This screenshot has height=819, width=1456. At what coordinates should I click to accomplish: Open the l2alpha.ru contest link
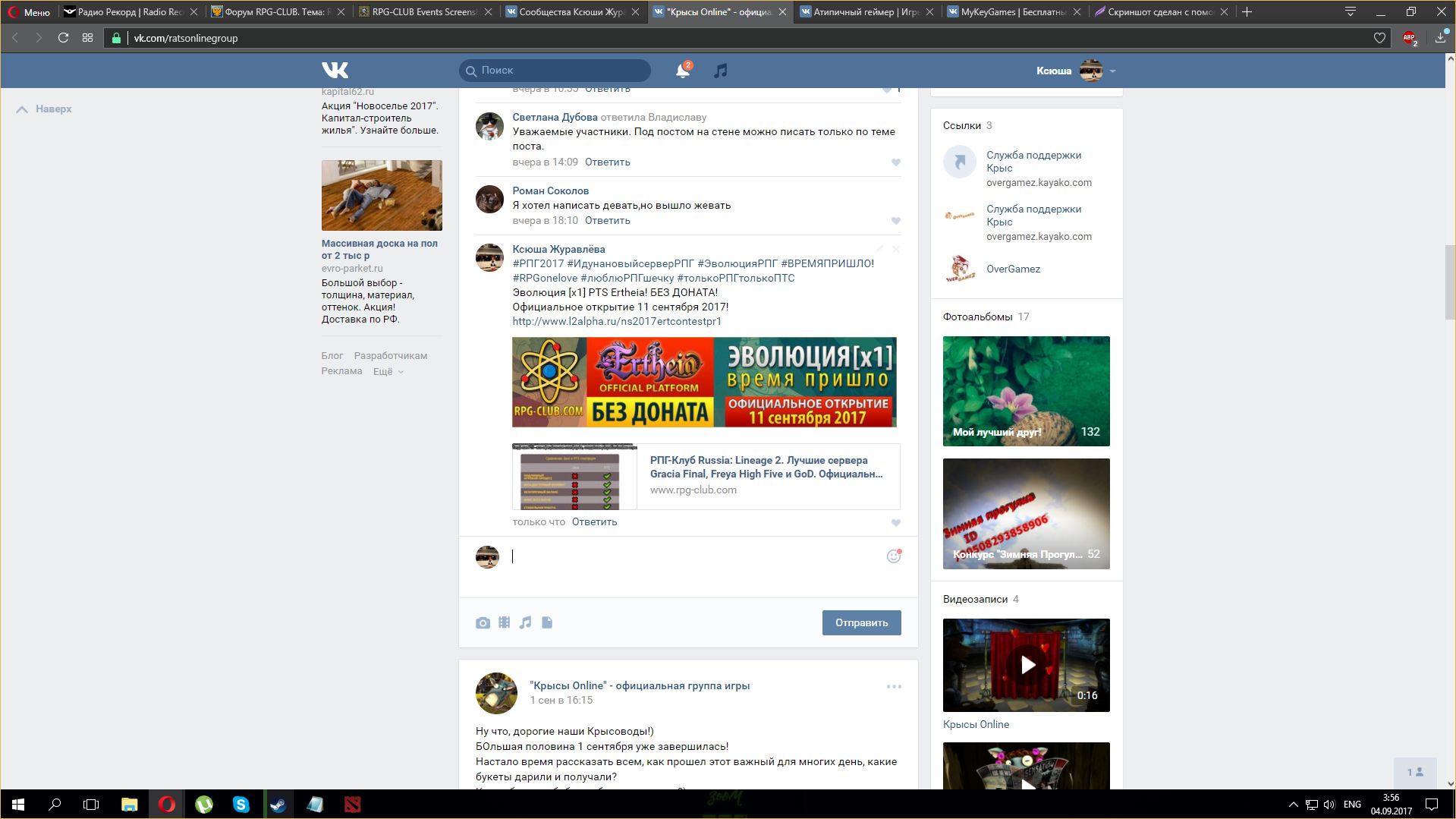[617, 322]
